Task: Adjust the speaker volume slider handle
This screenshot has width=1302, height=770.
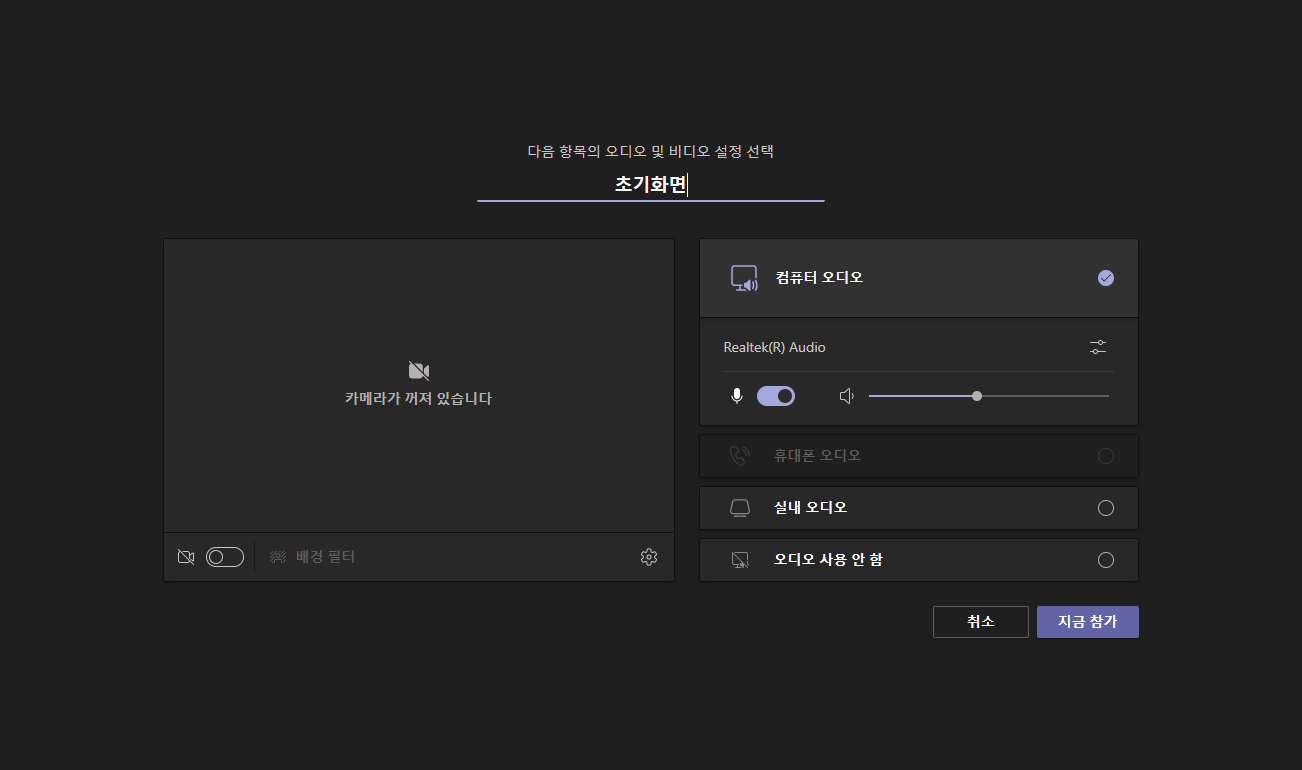Action: pyautogui.click(x=976, y=395)
